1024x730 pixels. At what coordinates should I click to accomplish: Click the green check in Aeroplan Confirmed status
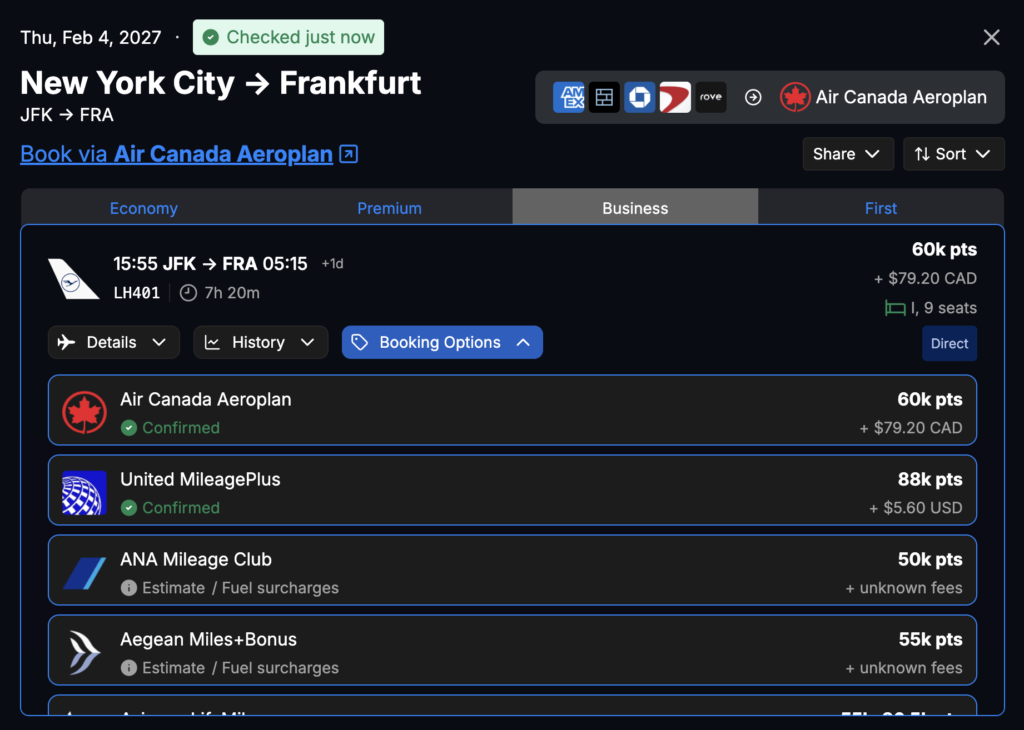[x=129, y=428]
